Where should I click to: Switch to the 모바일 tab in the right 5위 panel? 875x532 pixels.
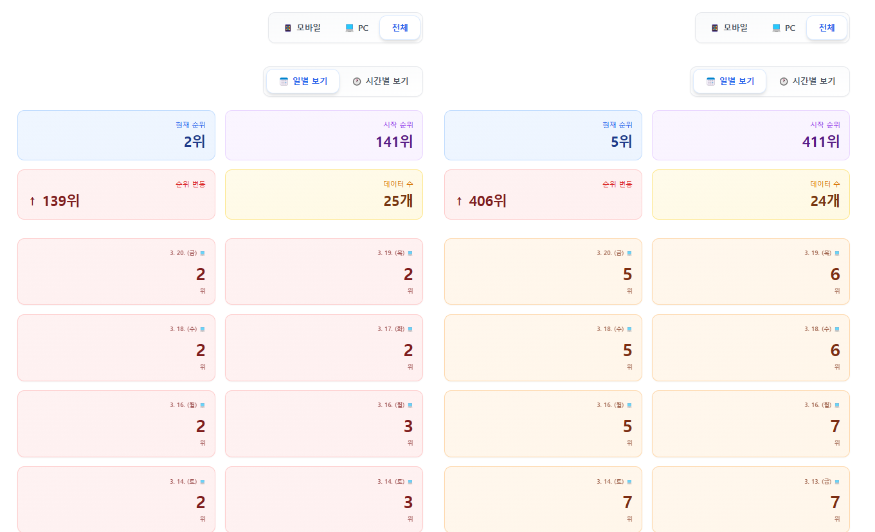(729, 28)
